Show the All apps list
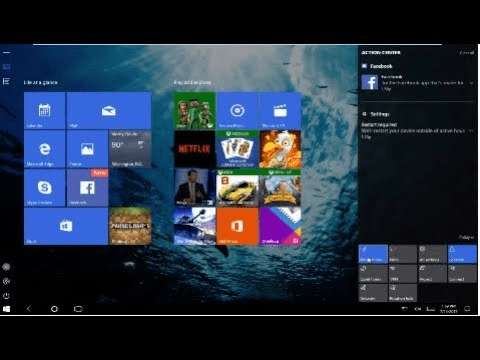The image size is (480, 360). coord(6,81)
